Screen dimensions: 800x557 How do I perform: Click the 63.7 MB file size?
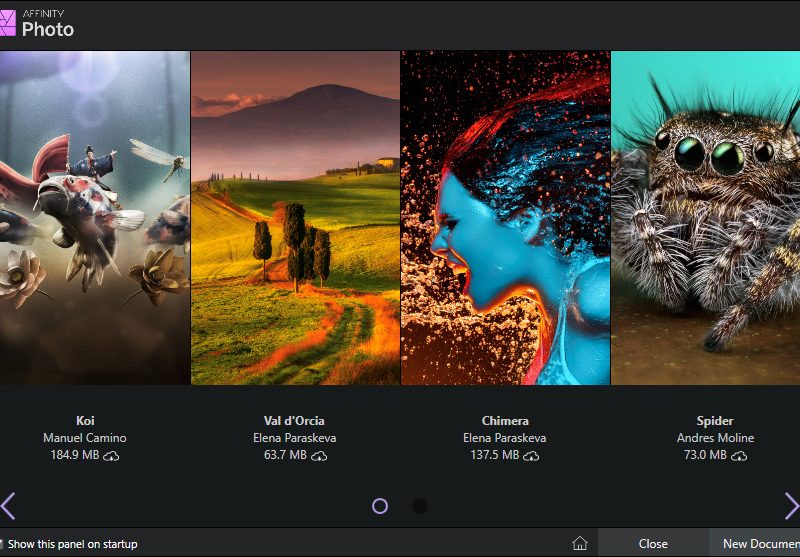coord(285,454)
